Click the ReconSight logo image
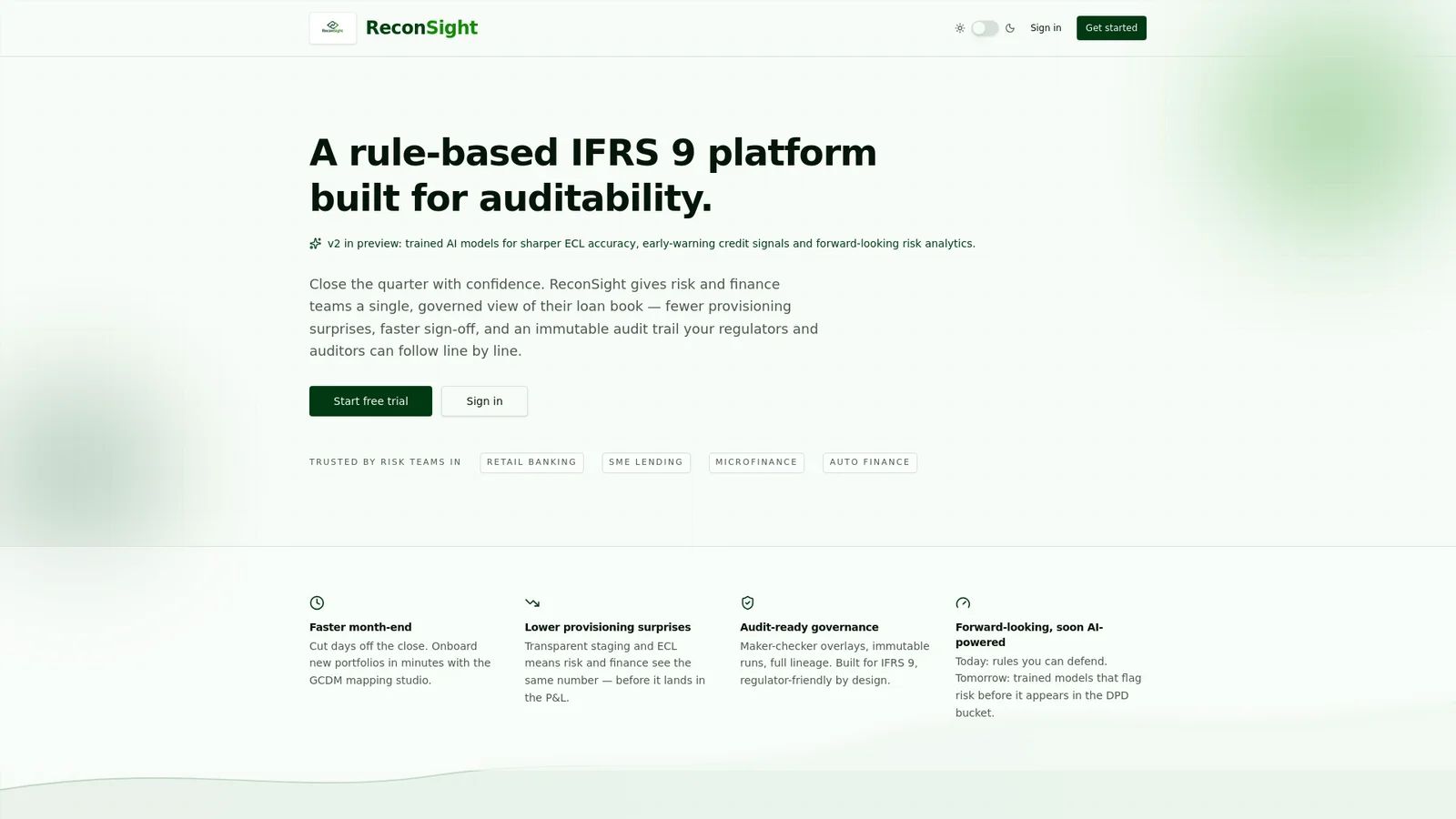 (x=332, y=28)
